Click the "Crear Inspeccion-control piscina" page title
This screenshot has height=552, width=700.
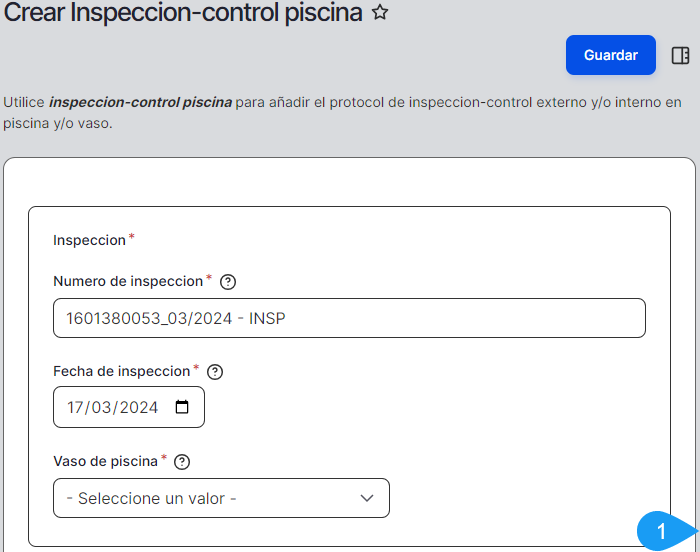tap(183, 13)
